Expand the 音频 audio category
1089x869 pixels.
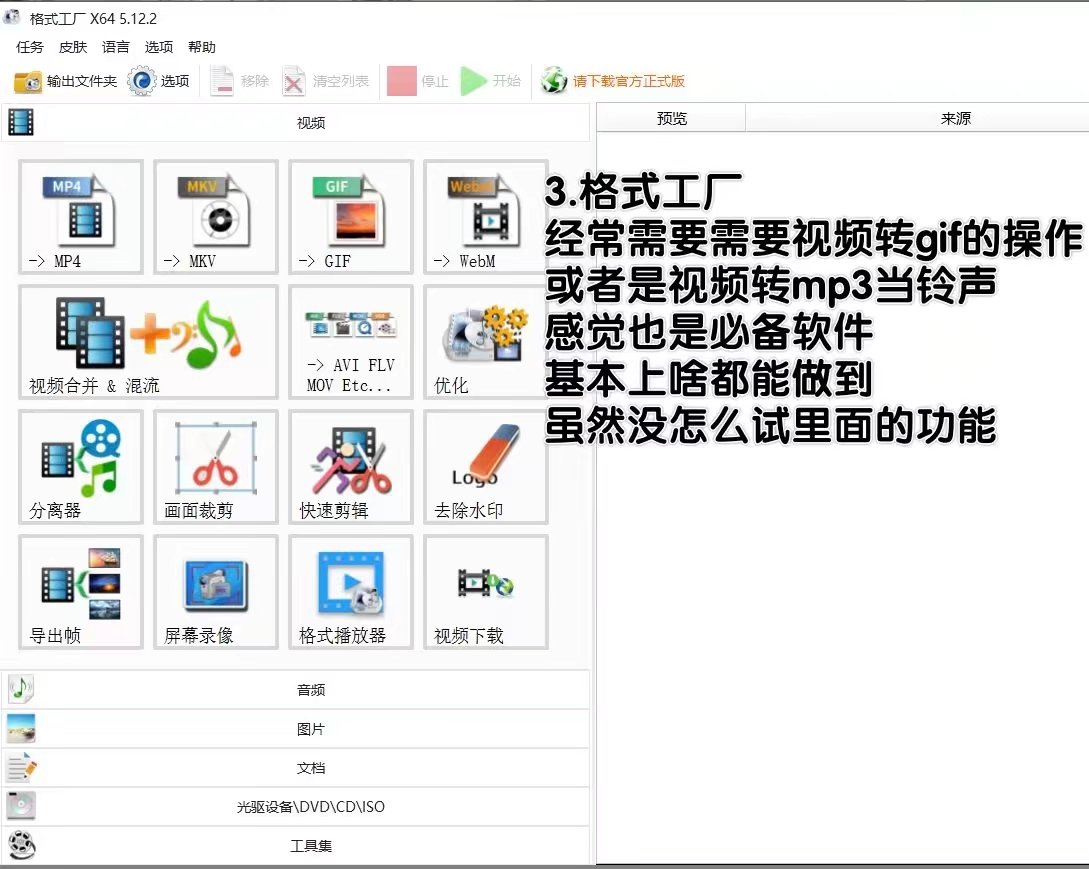(x=296, y=690)
